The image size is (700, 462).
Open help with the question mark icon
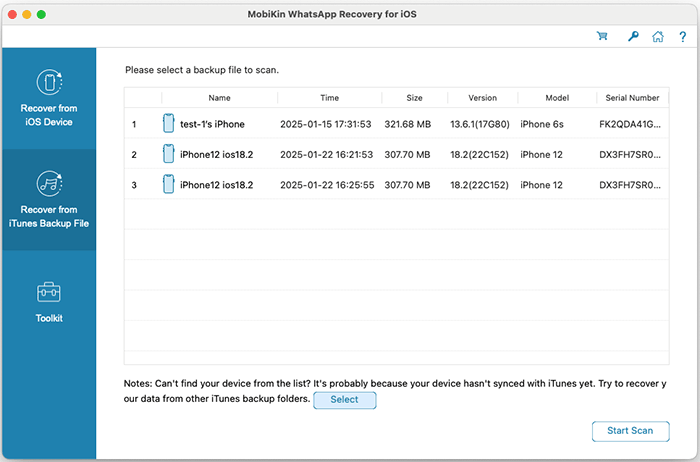coord(683,37)
